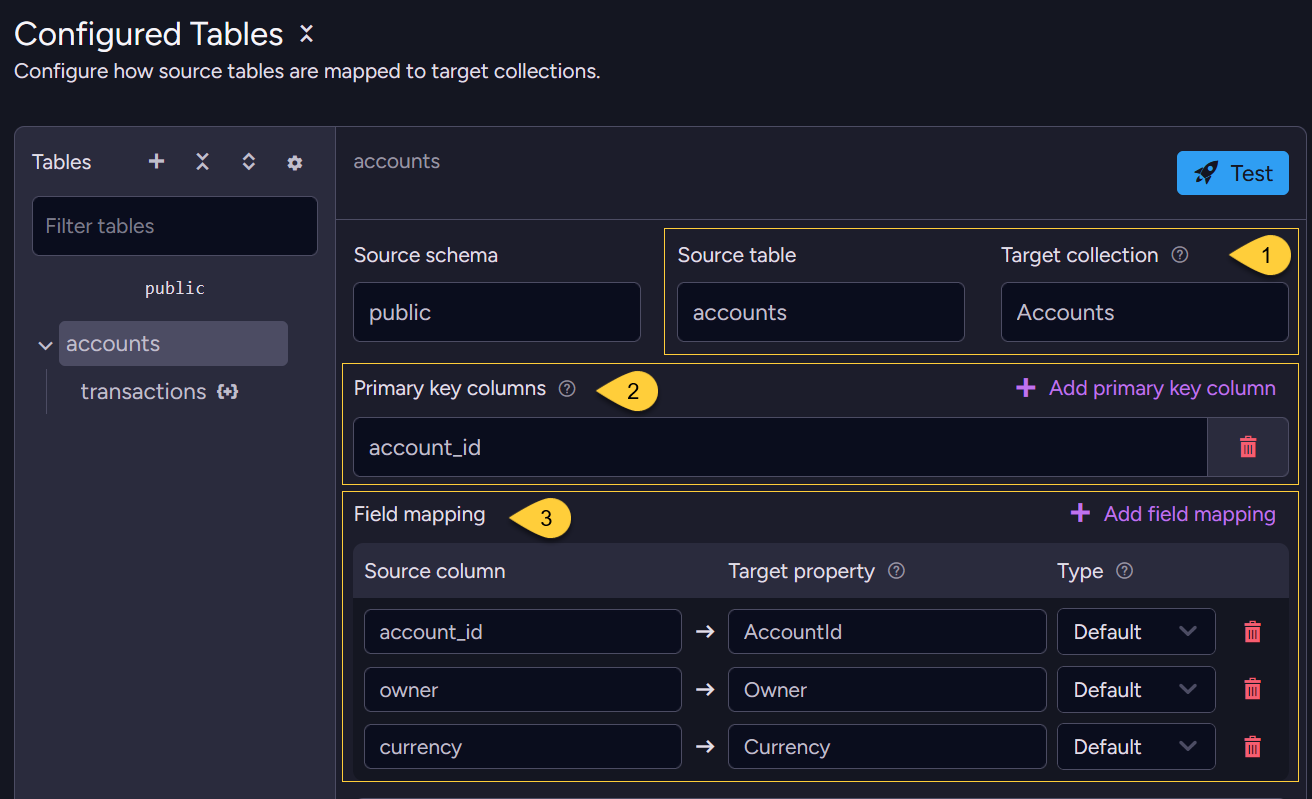The width and height of the screenshot is (1312, 799).
Task: Delete the owner field mapping row
Action: (x=1252, y=689)
